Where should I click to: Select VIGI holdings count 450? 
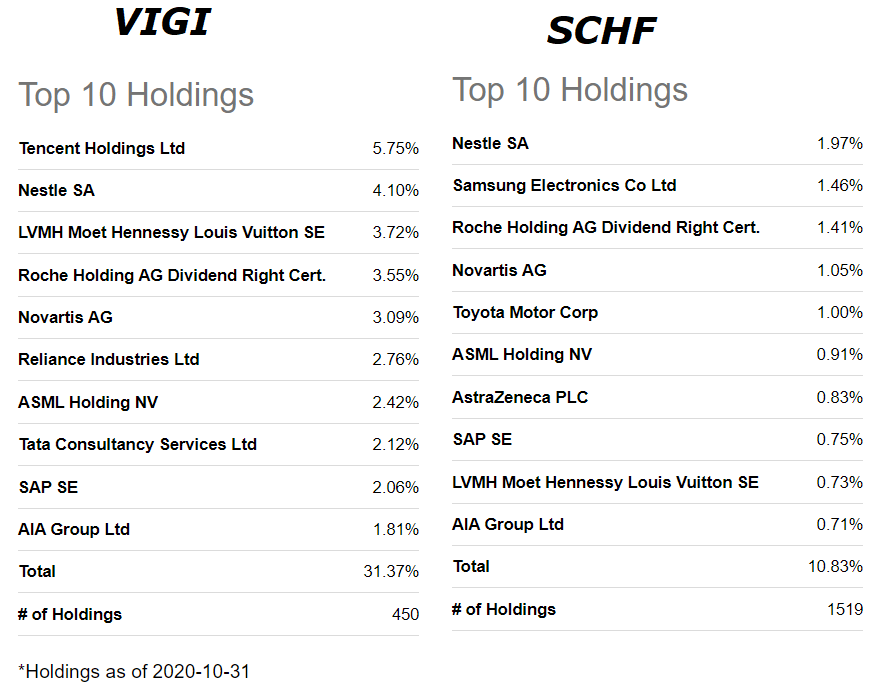(x=406, y=614)
